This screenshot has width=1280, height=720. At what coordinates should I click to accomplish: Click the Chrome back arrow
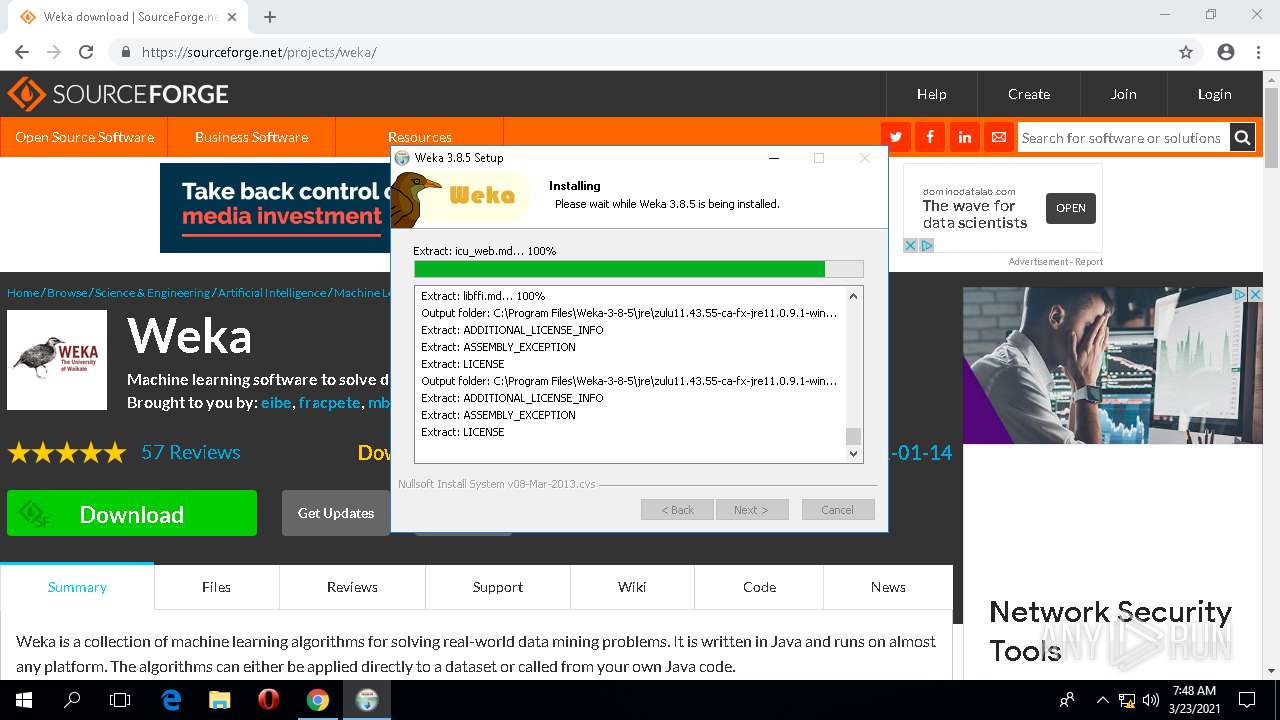pyautogui.click(x=22, y=52)
